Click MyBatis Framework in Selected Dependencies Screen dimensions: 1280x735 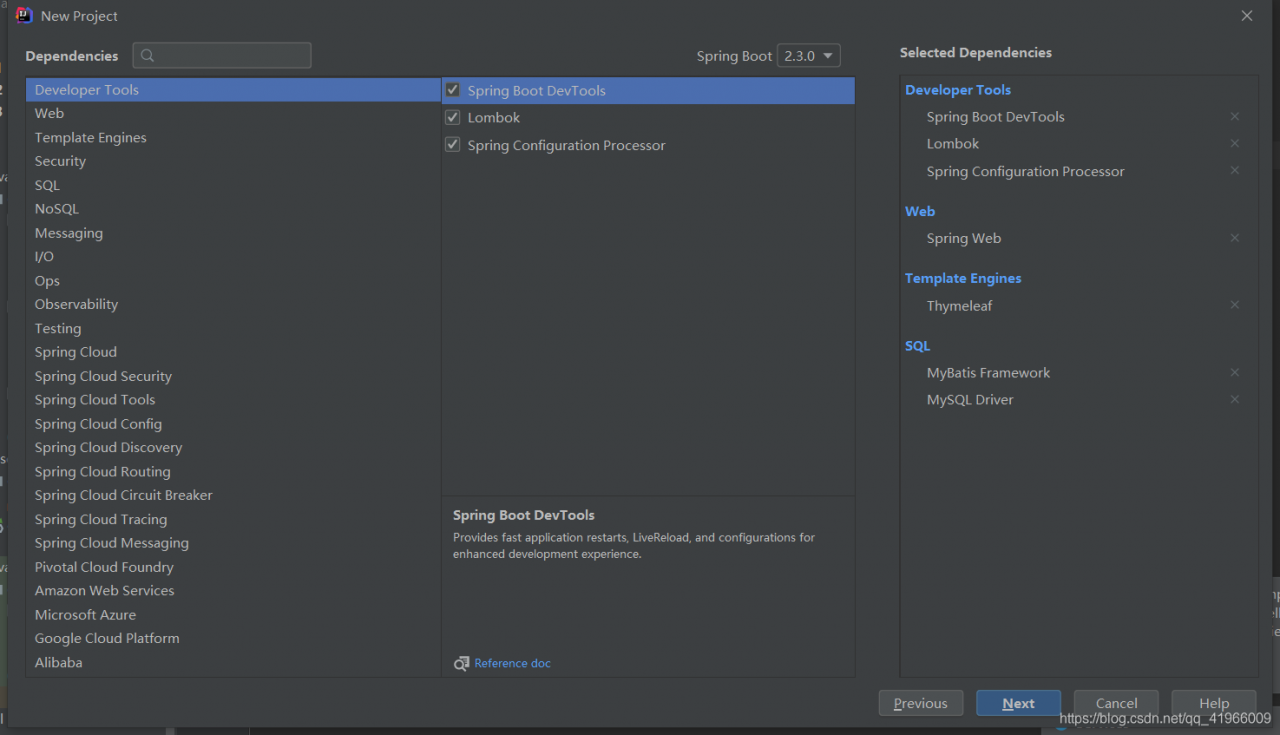[x=988, y=373]
